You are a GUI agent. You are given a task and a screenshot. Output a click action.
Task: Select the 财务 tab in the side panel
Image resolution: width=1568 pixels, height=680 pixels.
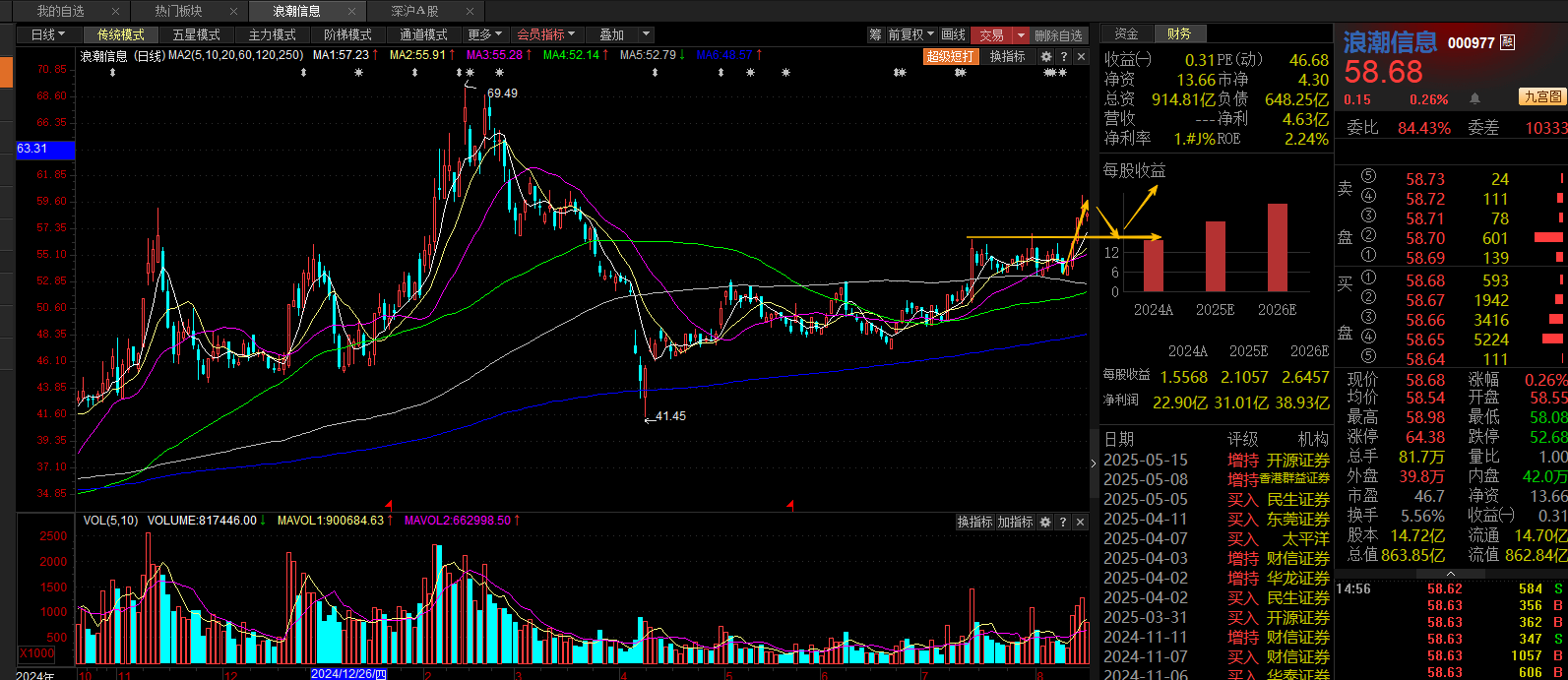coord(1178,33)
